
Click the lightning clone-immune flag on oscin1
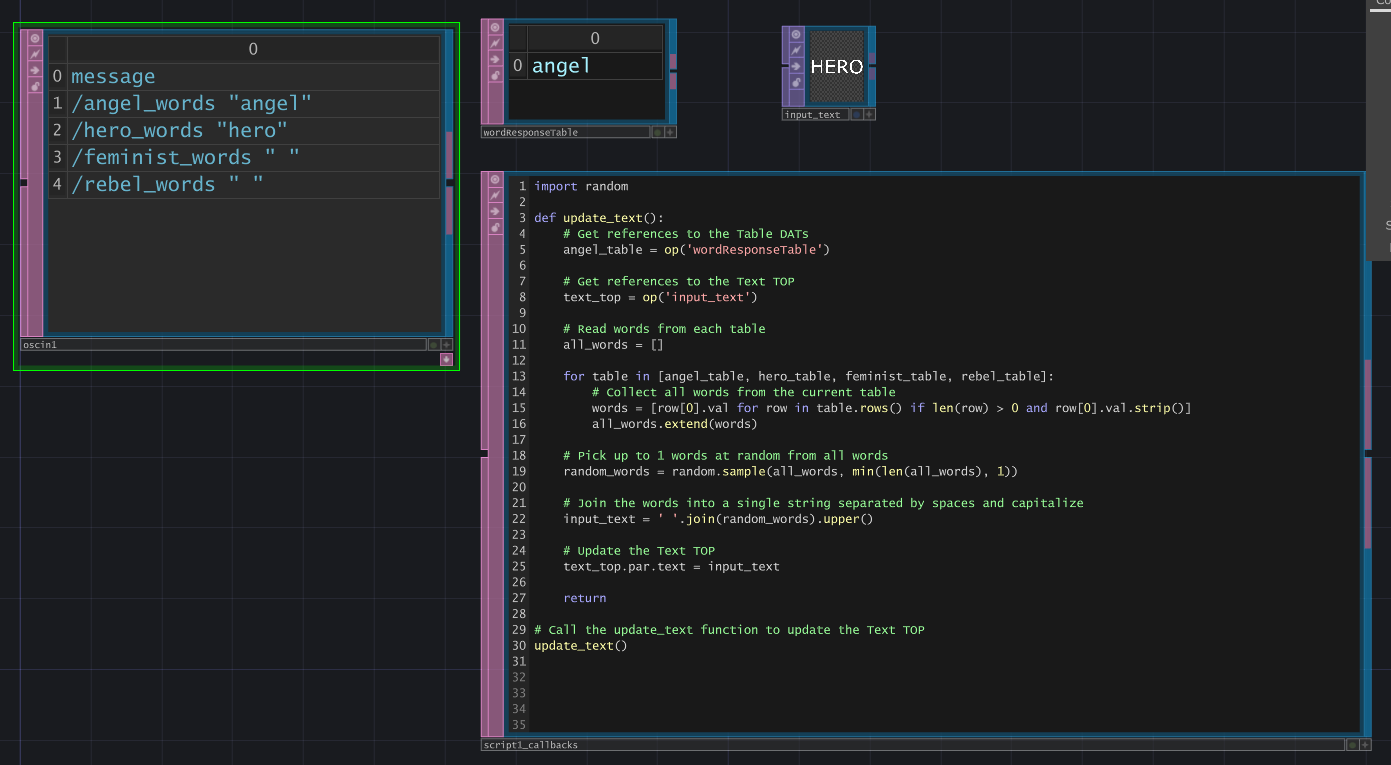tap(35, 54)
